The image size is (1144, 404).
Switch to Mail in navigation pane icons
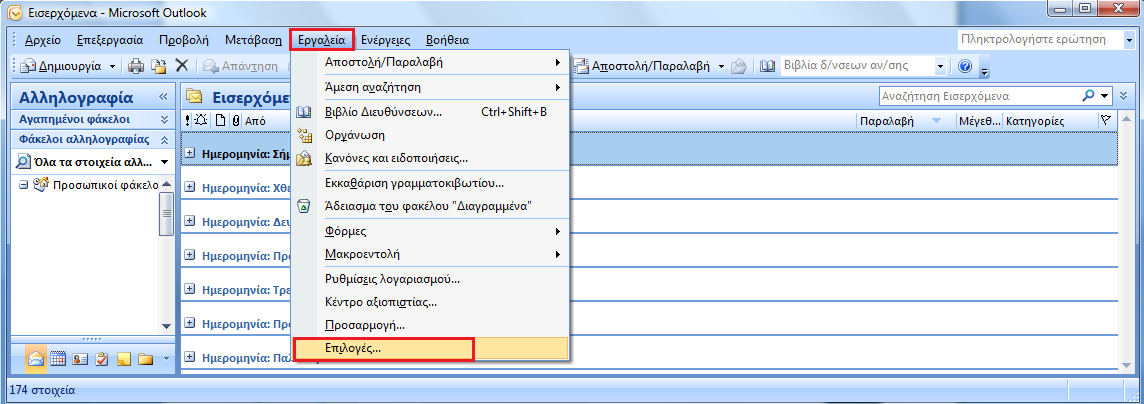pyautogui.click(x=36, y=358)
